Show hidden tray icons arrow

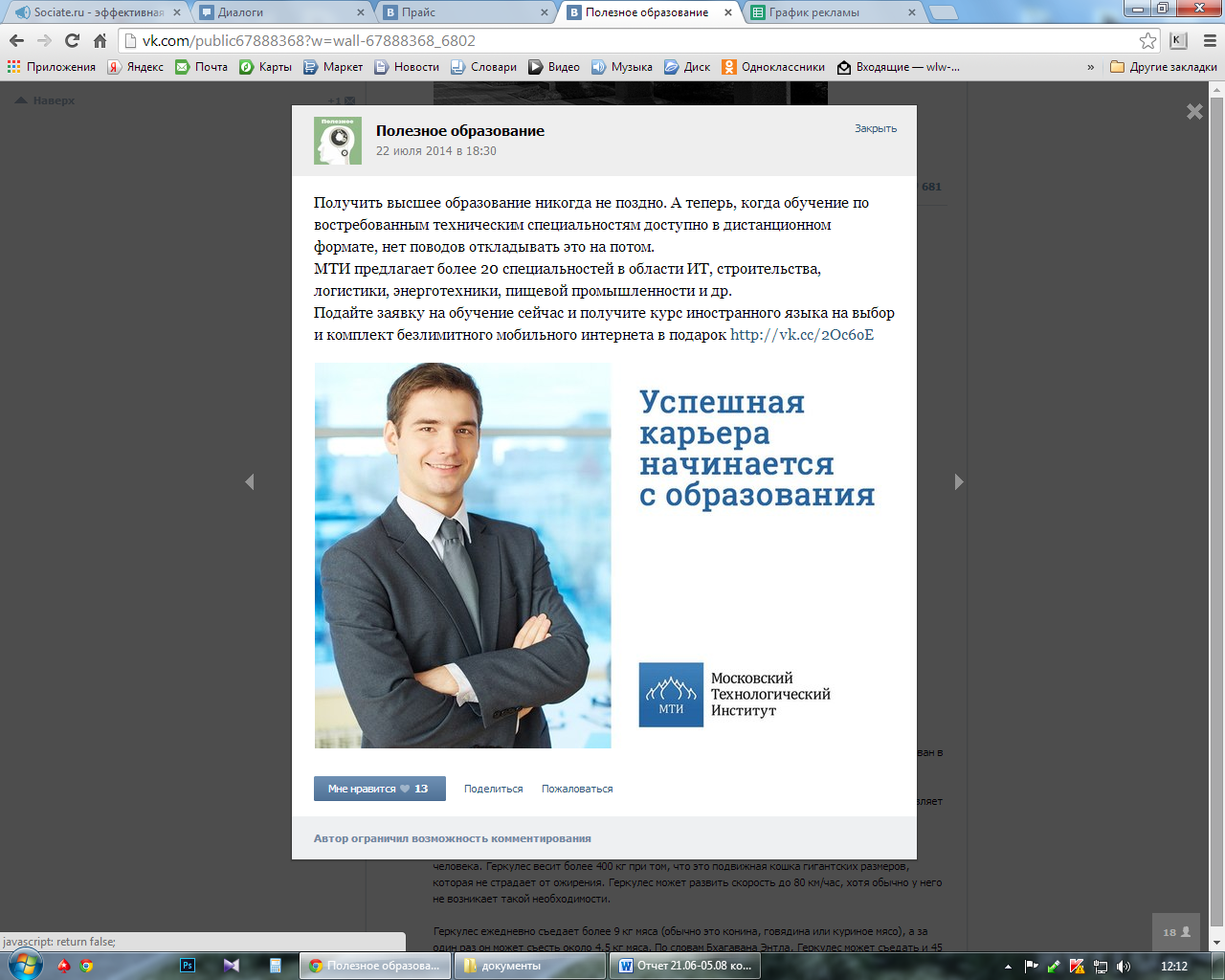[1008, 967]
